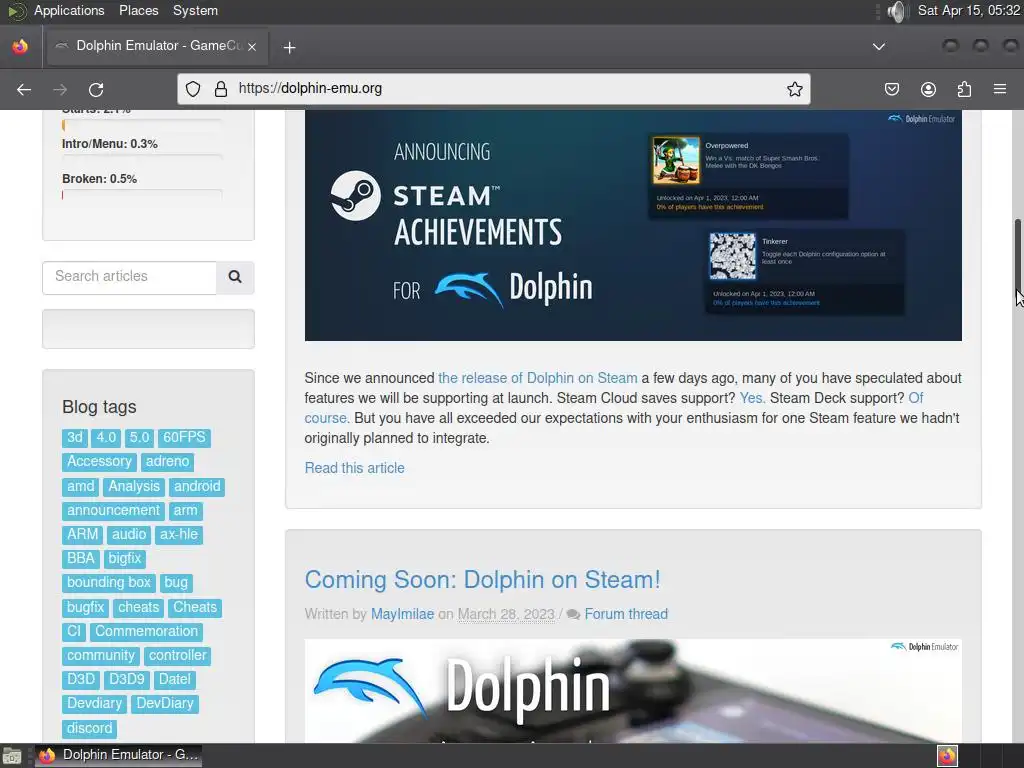Open the Steam Achievements banner image
The width and height of the screenshot is (1024, 768).
point(633,225)
